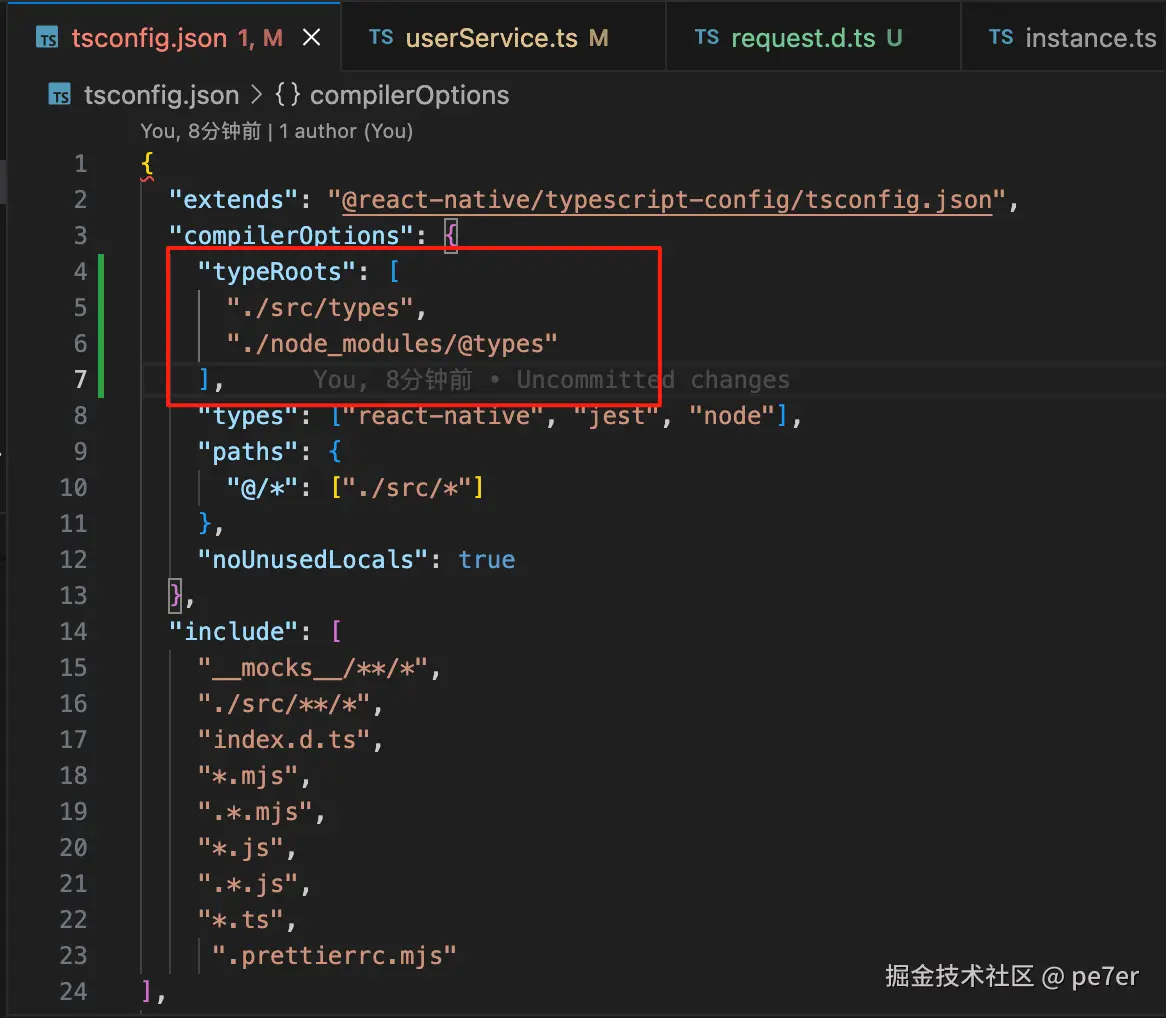Switch to the request.d.ts tab
1166x1018 pixels.
[x=813, y=37]
